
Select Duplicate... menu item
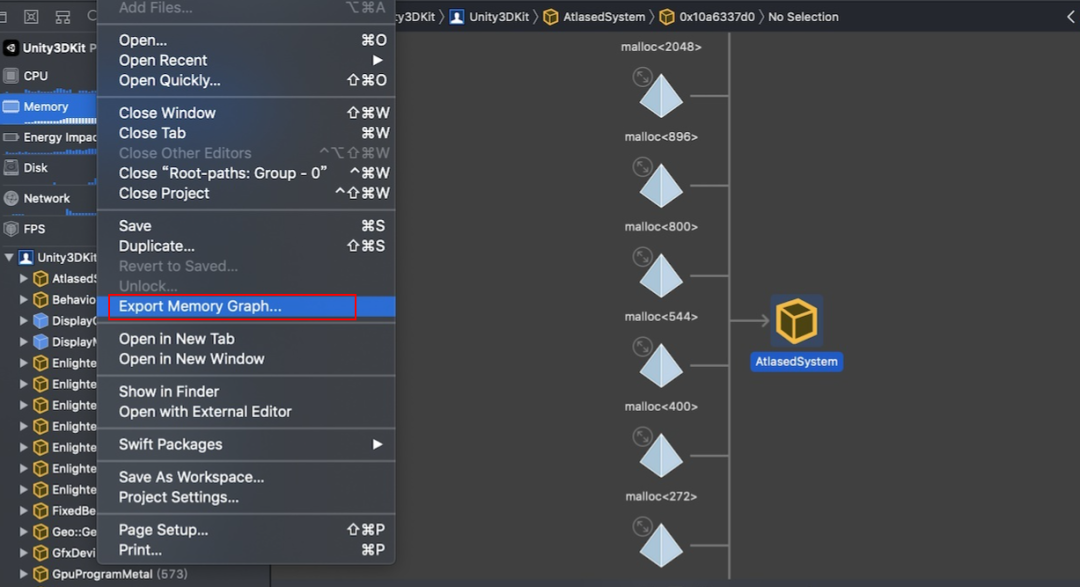point(246,246)
